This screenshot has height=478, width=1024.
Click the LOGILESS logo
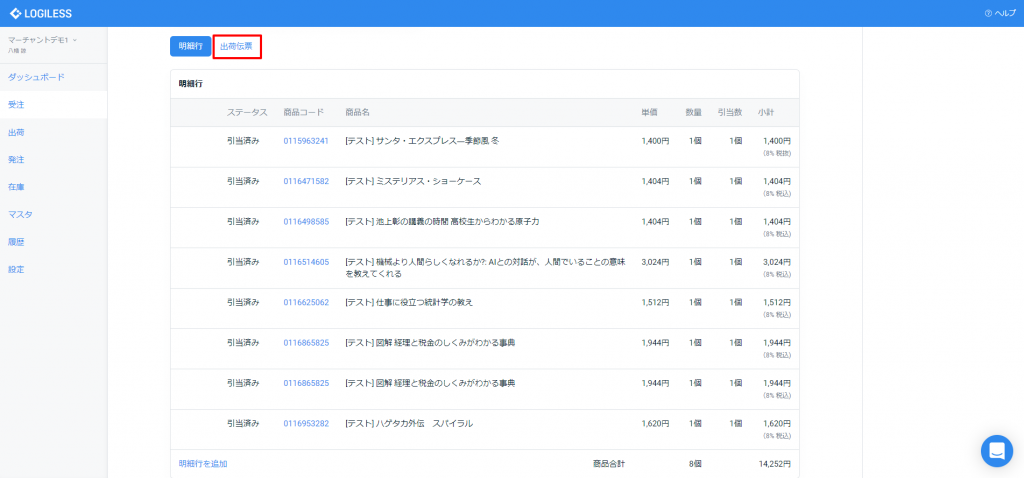[x=40, y=14]
